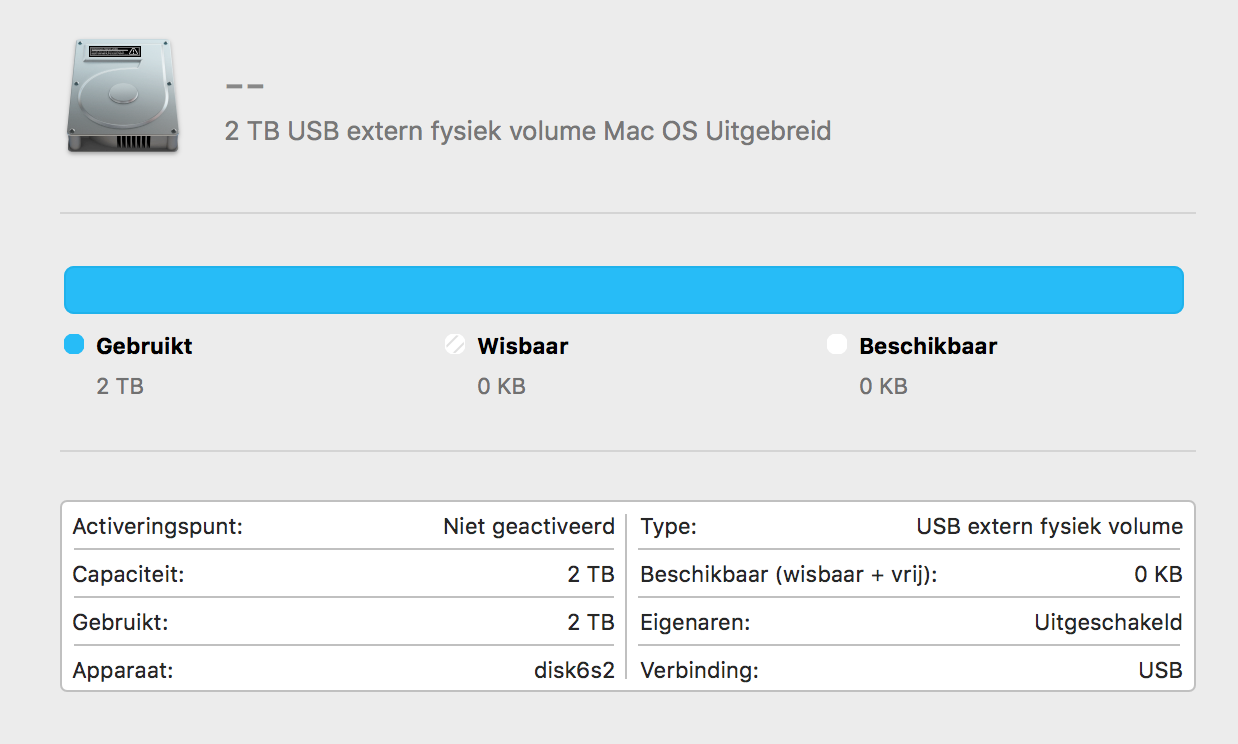1238x744 pixels.
Task: Click the Type row label
Action: (x=668, y=527)
